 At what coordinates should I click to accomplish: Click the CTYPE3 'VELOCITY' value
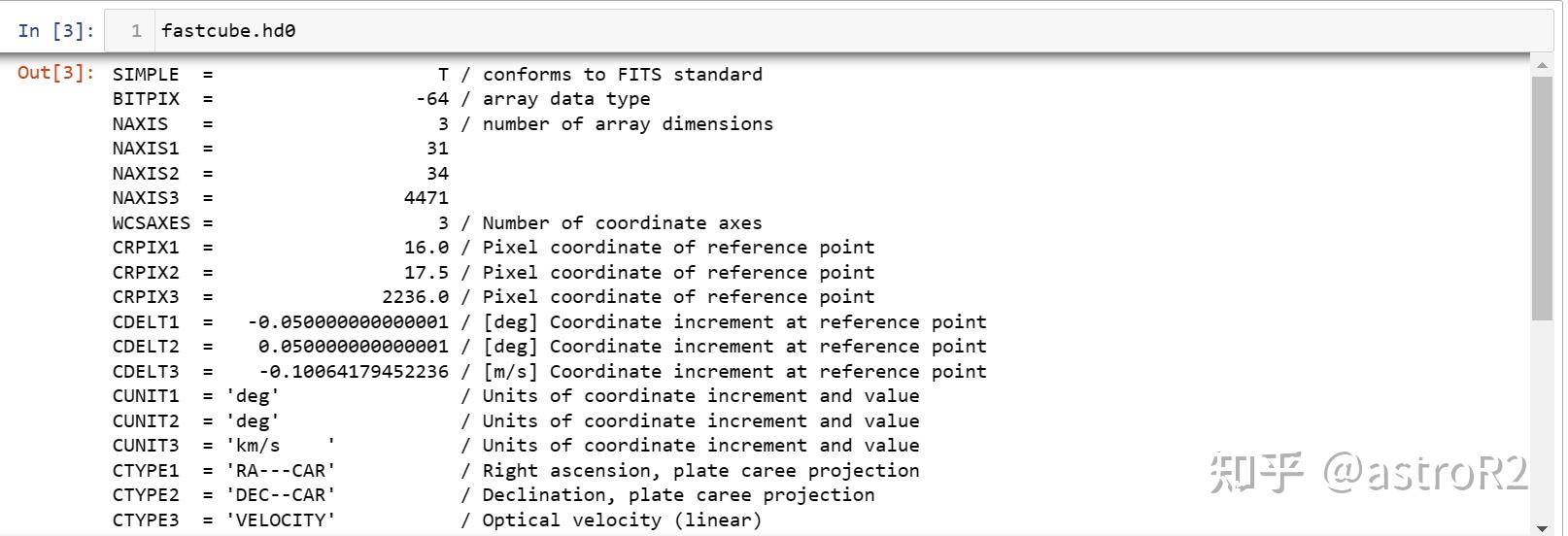(x=281, y=520)
